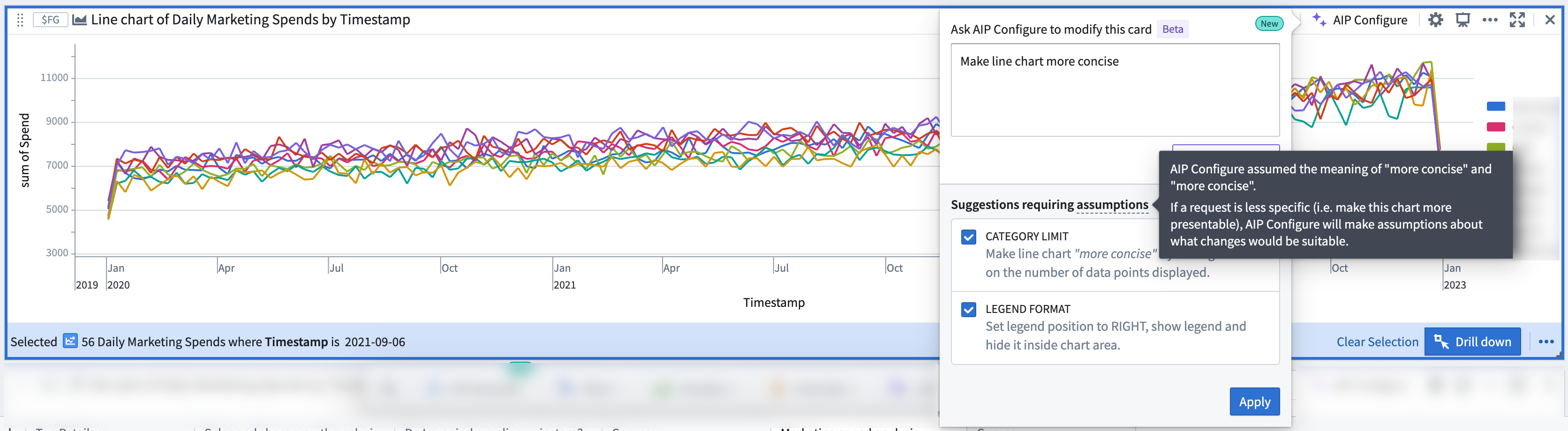Toggle CATEGORY LIMIT checkbox
The height and width of the screenshot is (431, 1568).
coord(968,237)
